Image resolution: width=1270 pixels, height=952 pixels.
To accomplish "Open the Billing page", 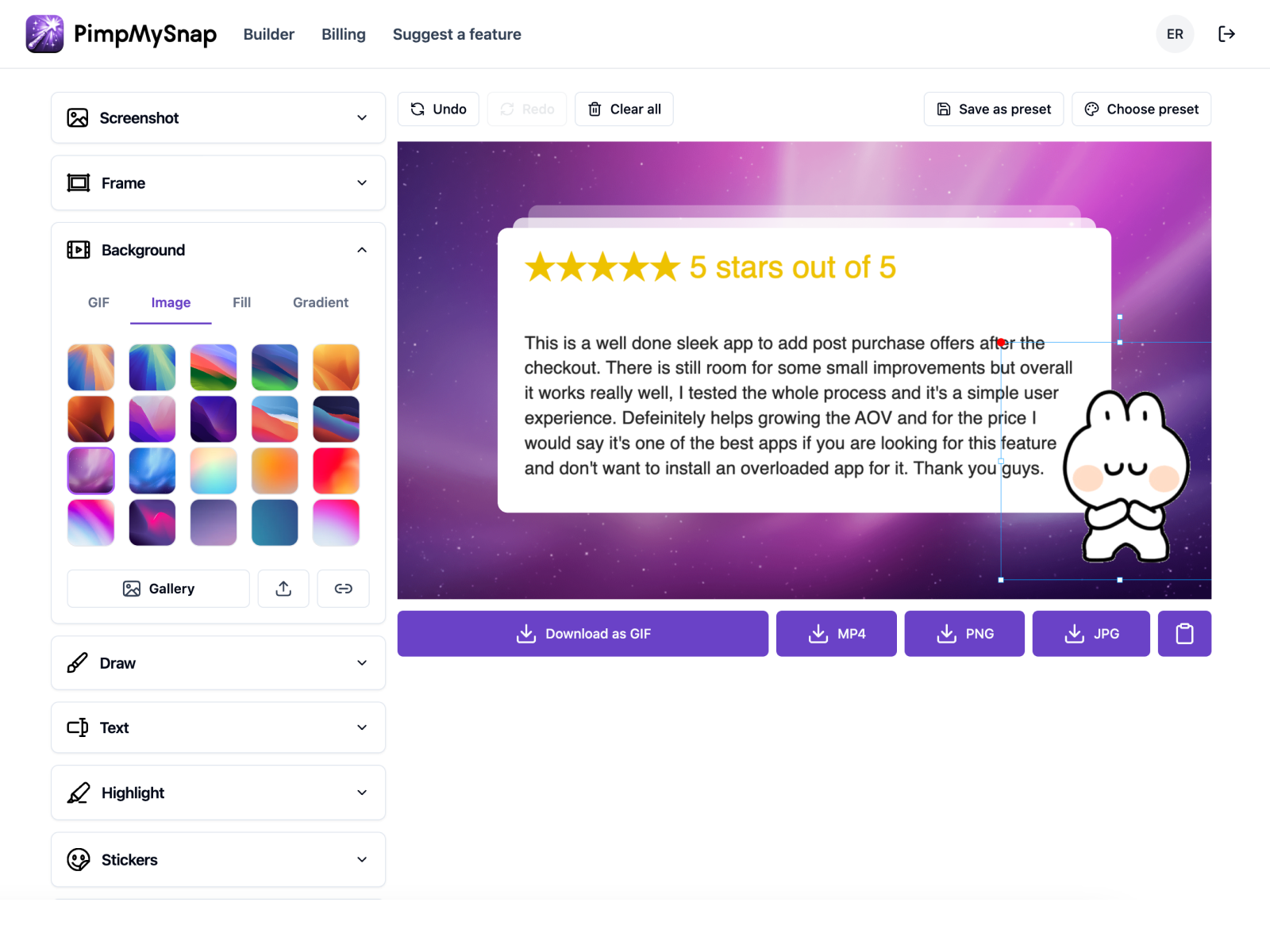I will click(343, 34).
